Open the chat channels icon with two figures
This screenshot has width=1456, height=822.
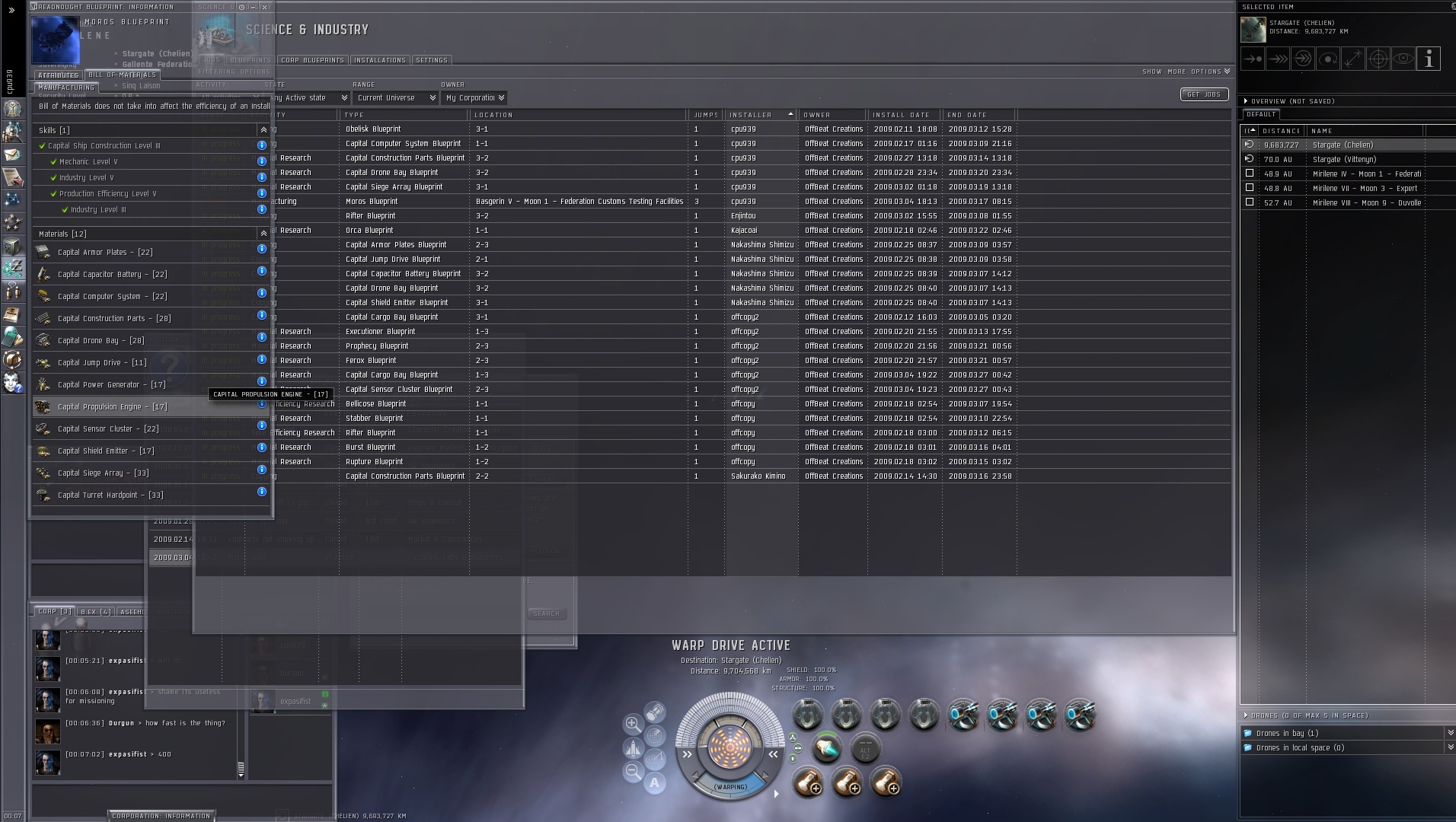(13, 291)
